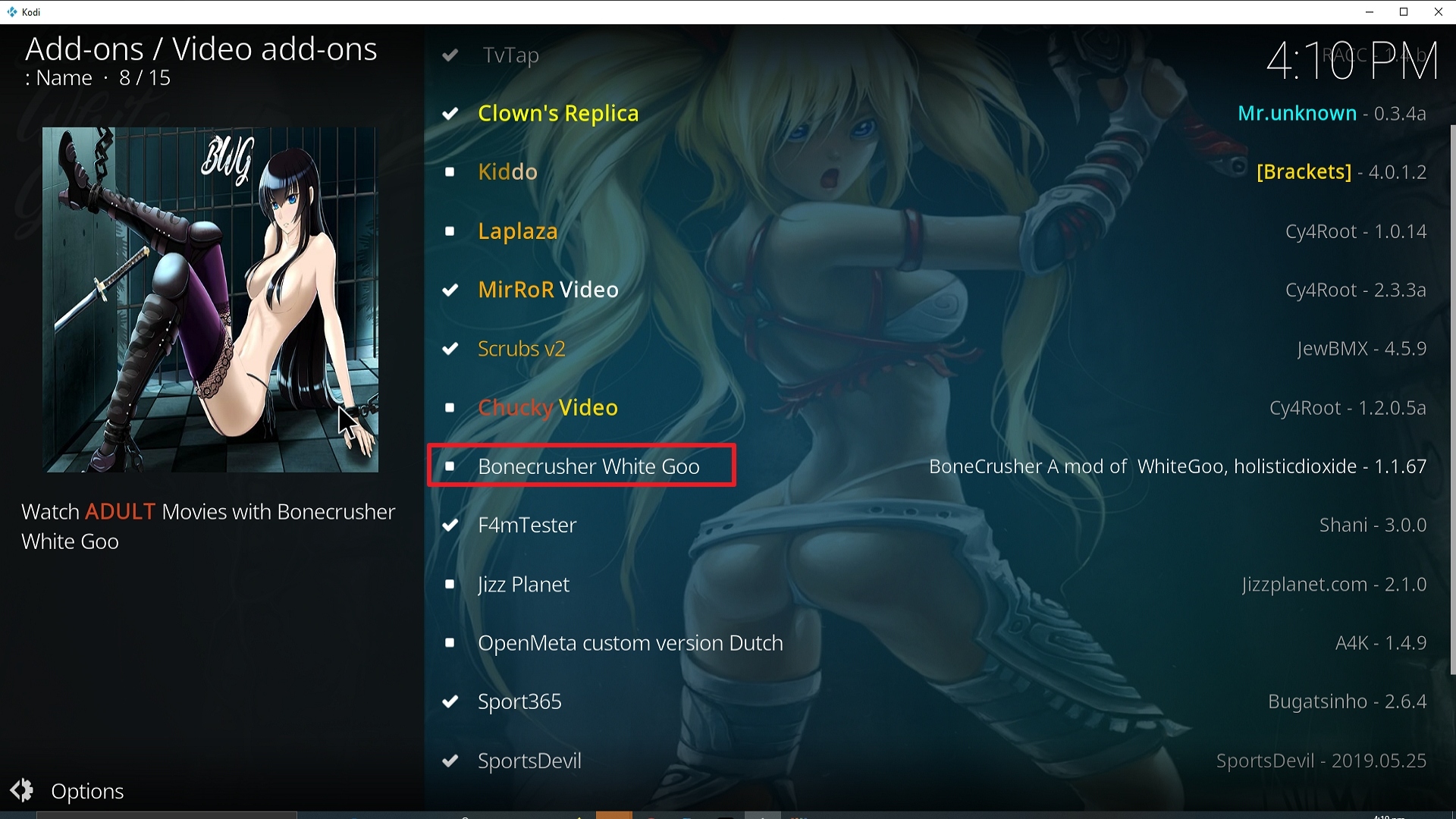
Task: Maximize the Kodi window
Action: click(x=1404, y=12)
